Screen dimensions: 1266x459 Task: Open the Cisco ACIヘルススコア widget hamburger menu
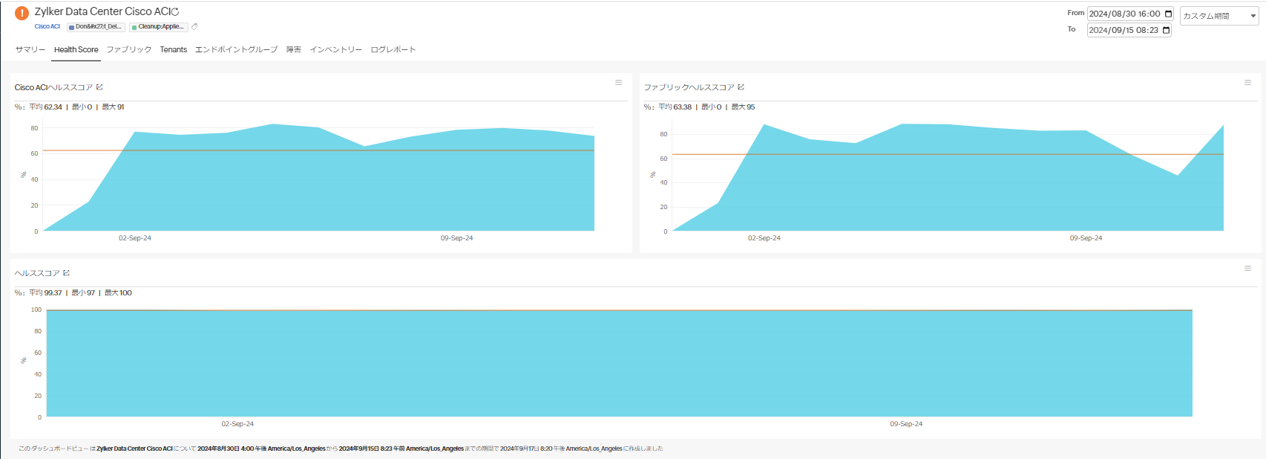tap(619, 83)
